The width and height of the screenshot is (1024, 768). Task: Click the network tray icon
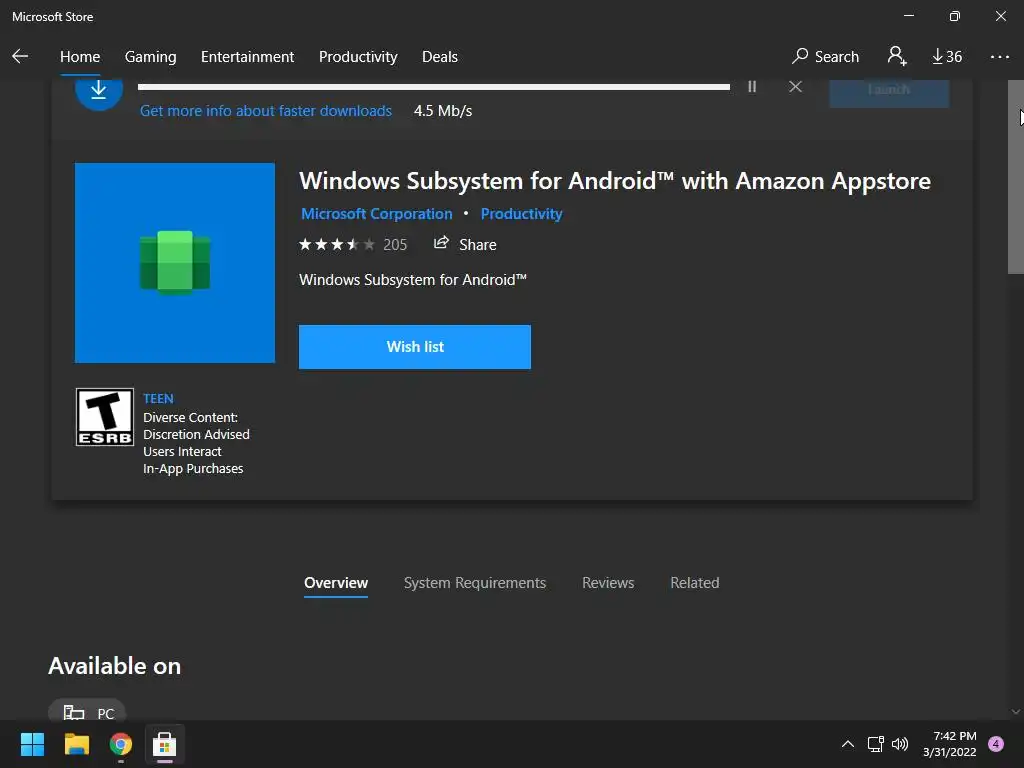[x=875, y=744]
